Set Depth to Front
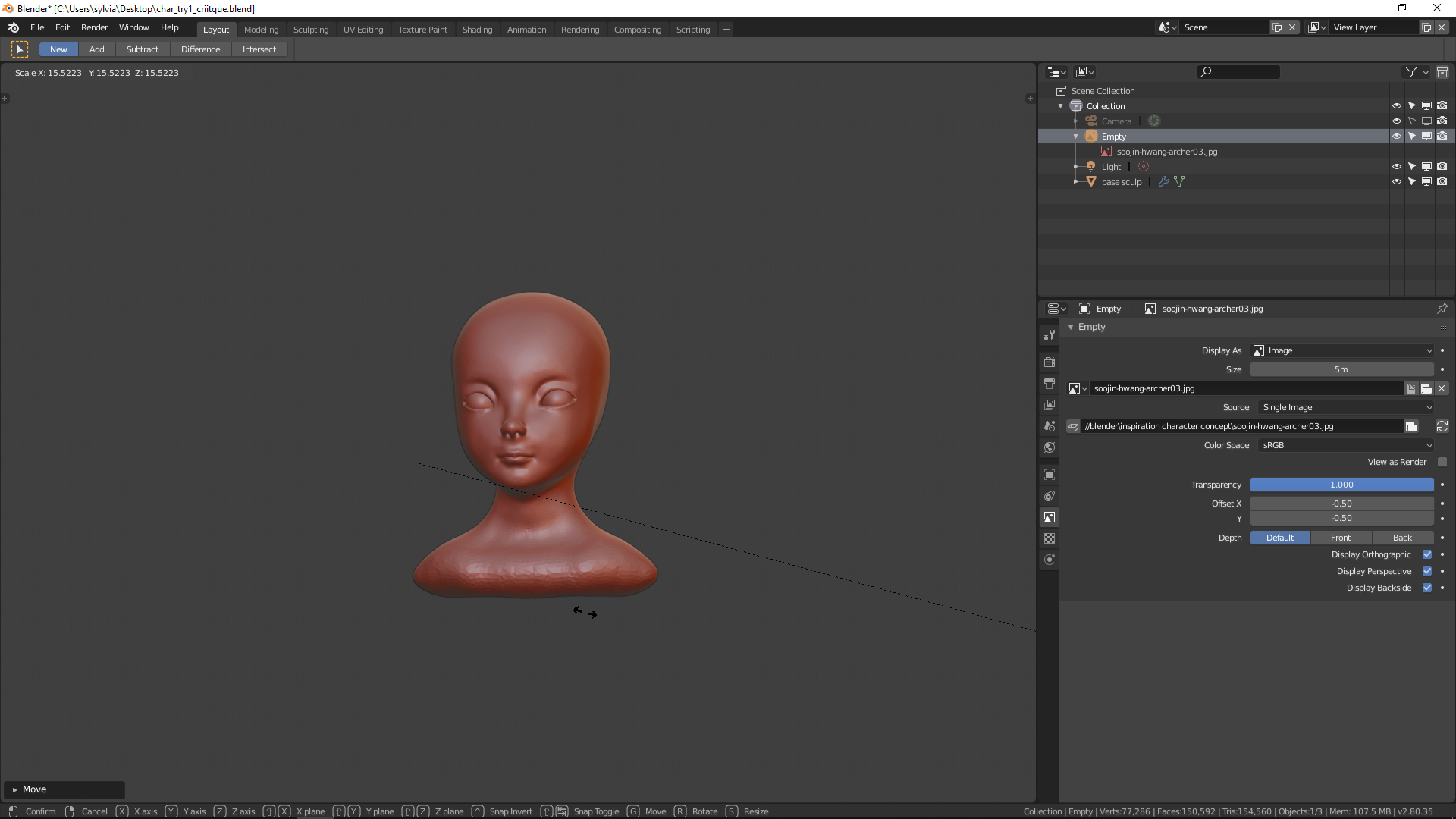This screenshot has height=819, width=1456. pos(1340,538)
